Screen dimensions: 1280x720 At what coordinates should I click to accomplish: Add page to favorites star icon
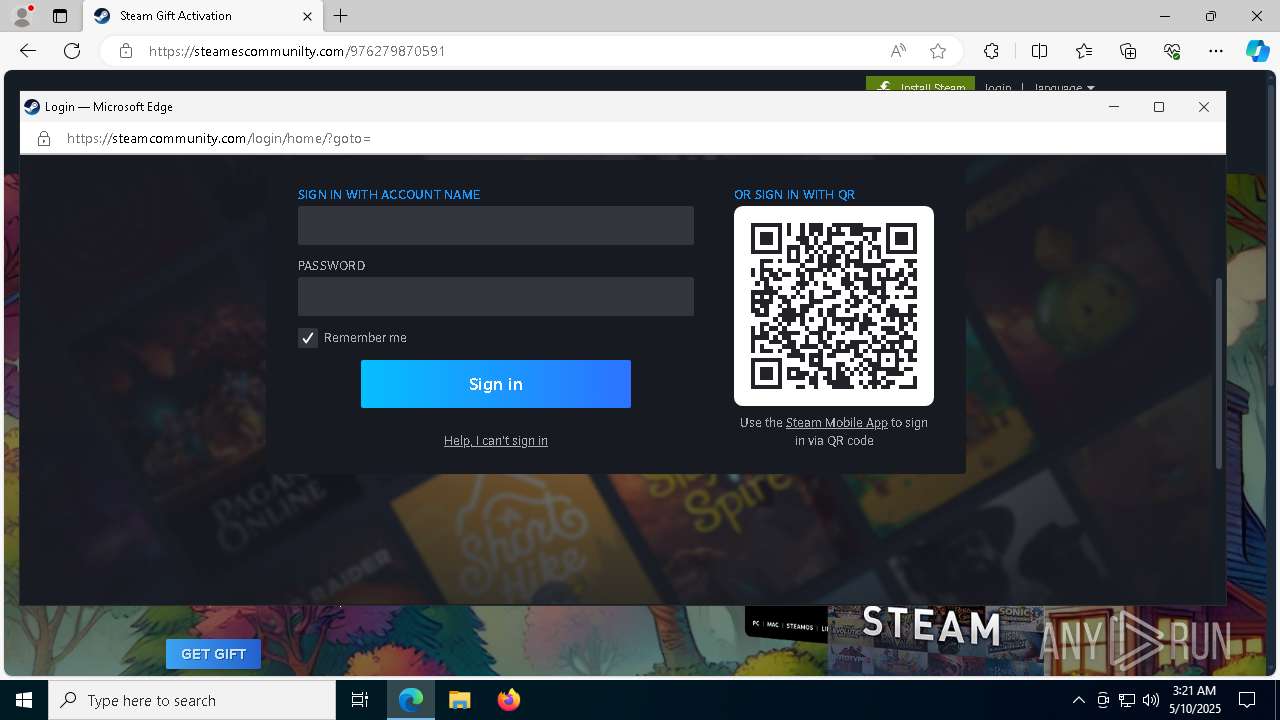click(x=938, y=51)
